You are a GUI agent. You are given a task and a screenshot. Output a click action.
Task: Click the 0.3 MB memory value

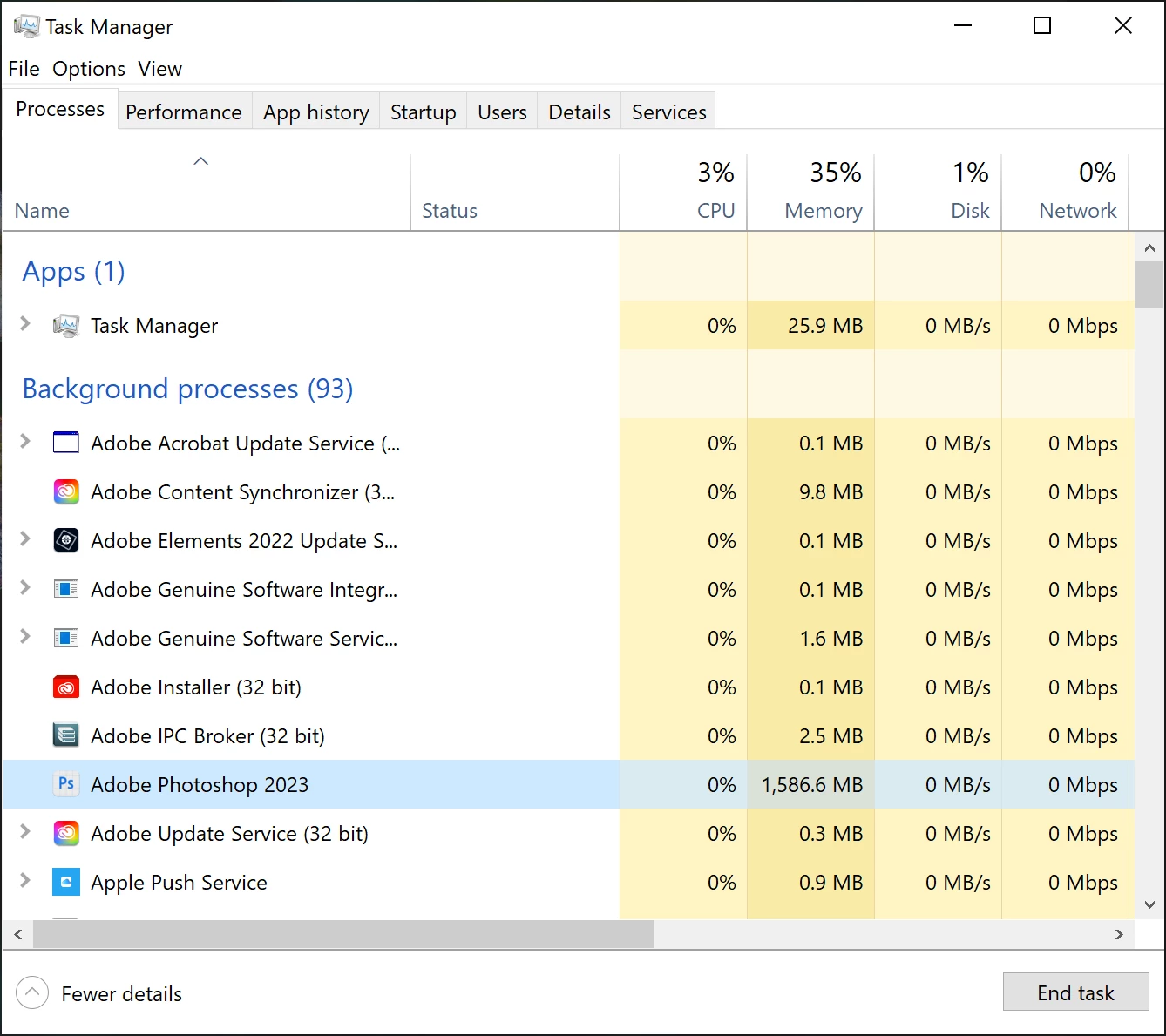click(x=830, y=834)
